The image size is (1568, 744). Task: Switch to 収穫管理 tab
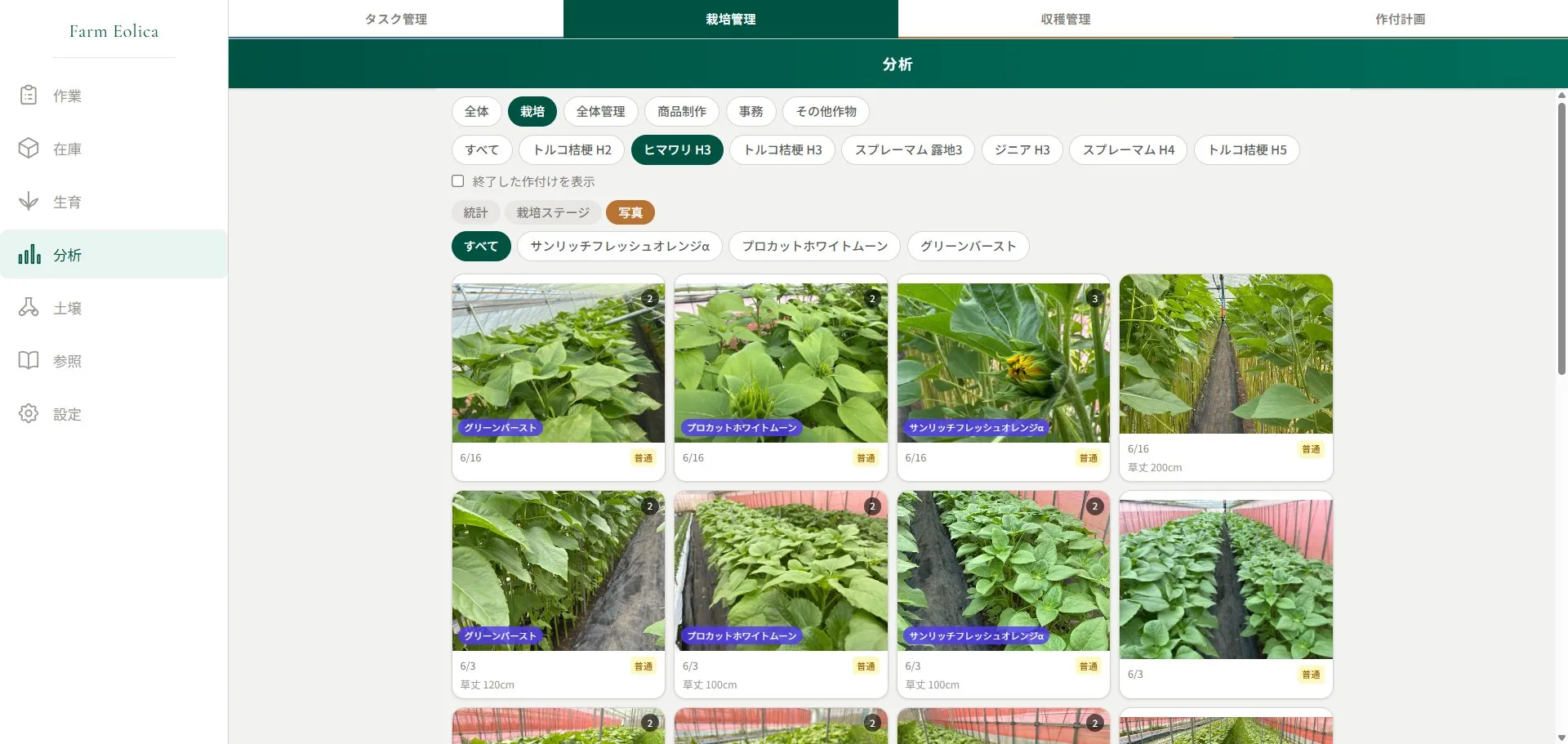click(1066, 19)
